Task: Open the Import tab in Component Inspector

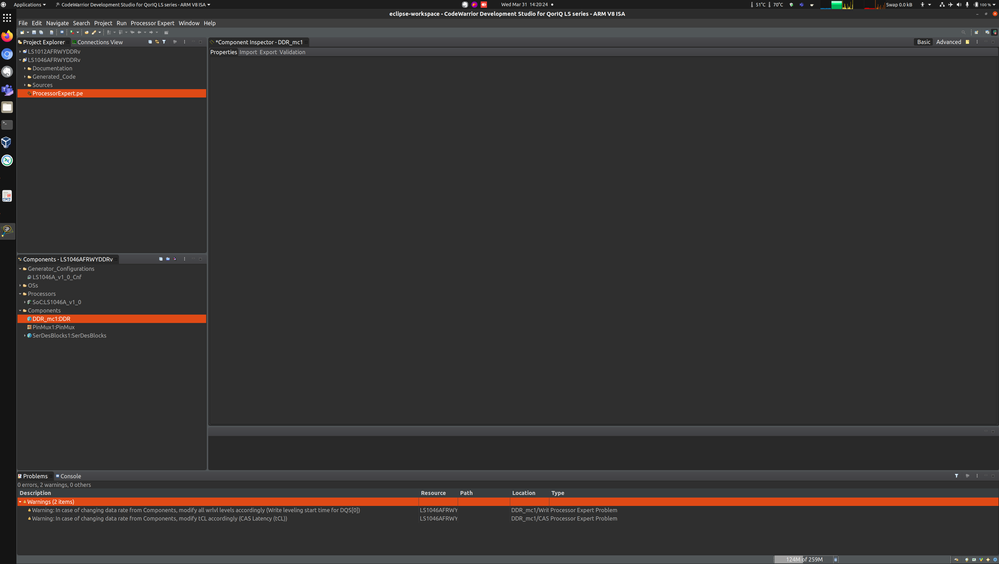Action: click(x=248, y=52)
